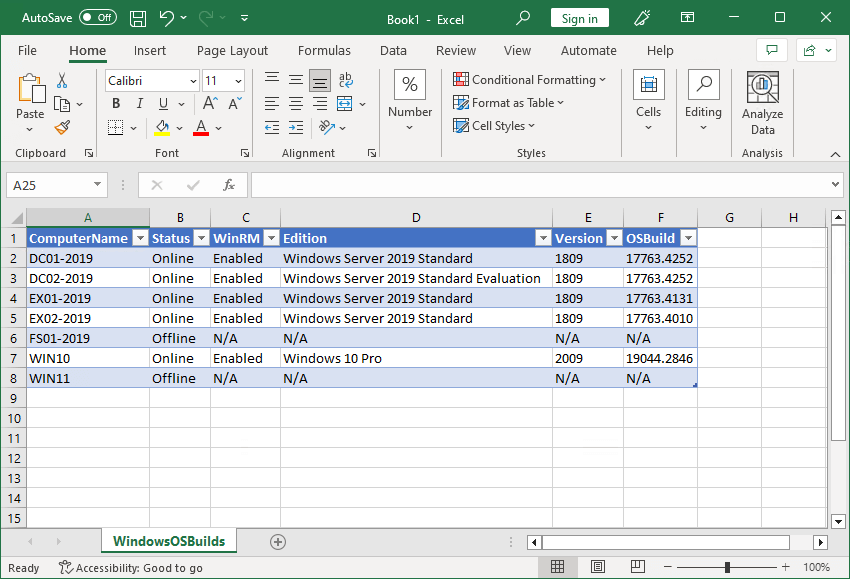Viewport: 850px width, 579px height.
Task: Toggle the AutoSave switch
Action: pos(97,18)
